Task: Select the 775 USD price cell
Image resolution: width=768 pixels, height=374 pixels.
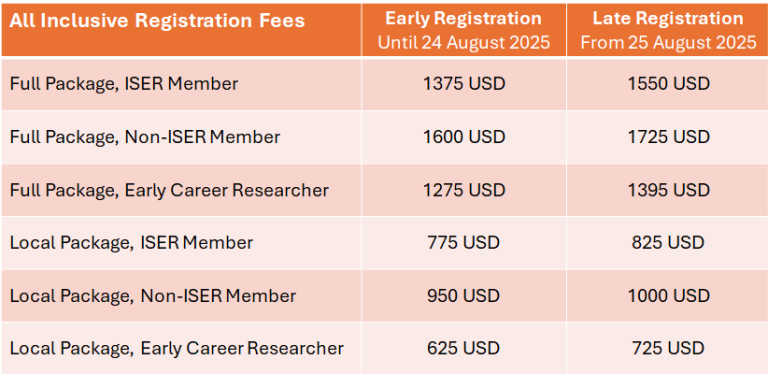Action: [463, 242]
